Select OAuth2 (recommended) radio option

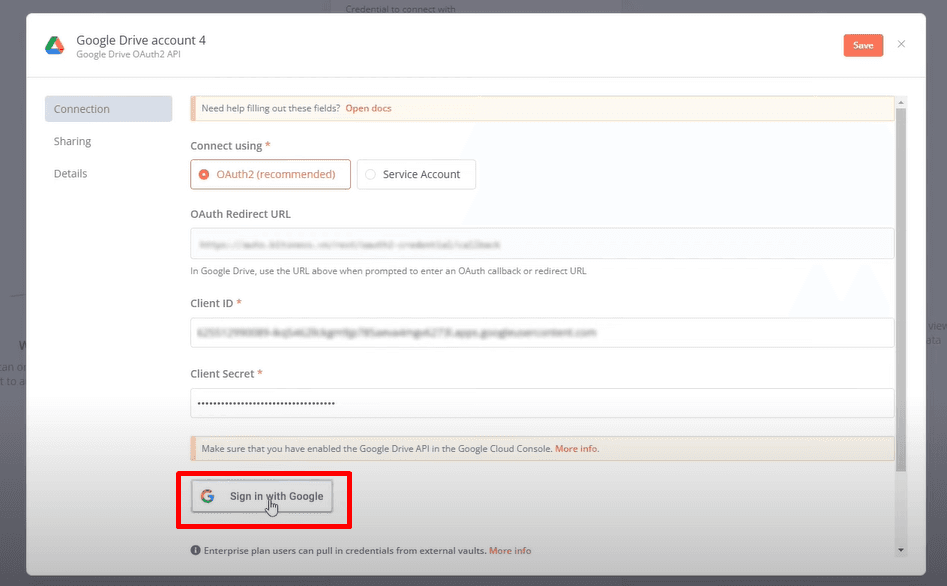pos(270,174)
